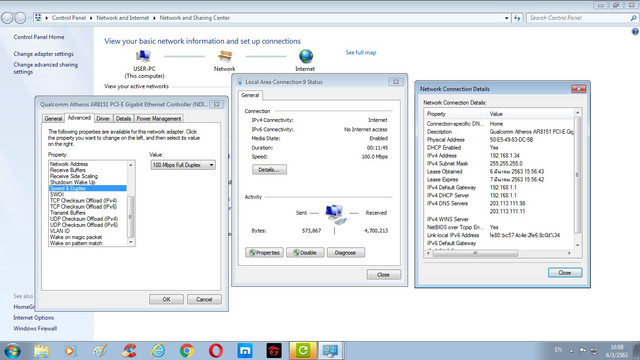The width and height of the screenshot is (640, 360).
Task: Select the Physical Address row
Action: pos(499,140)
